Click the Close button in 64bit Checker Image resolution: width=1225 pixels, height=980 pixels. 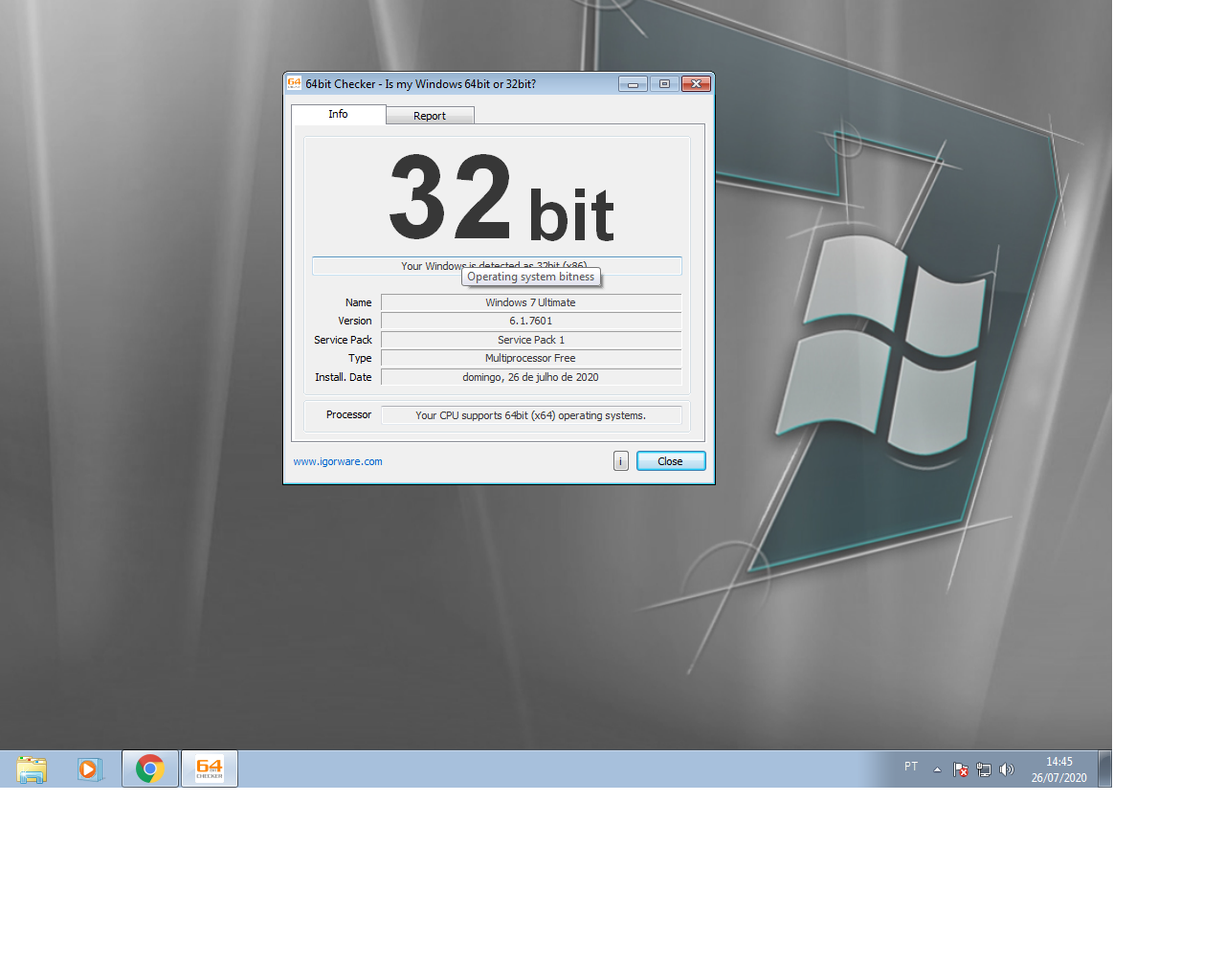[x=671, y=461]
